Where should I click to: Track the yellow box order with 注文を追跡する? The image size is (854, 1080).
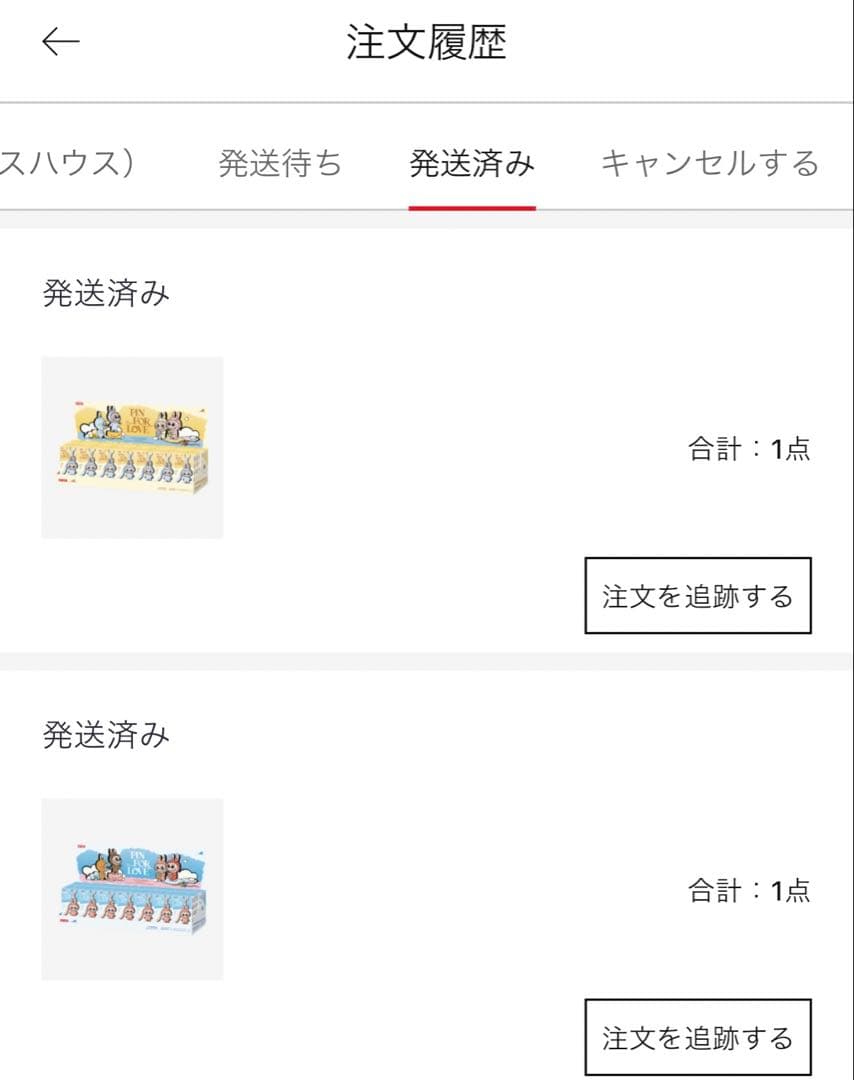pyautogui.click(x=697, y=596)
